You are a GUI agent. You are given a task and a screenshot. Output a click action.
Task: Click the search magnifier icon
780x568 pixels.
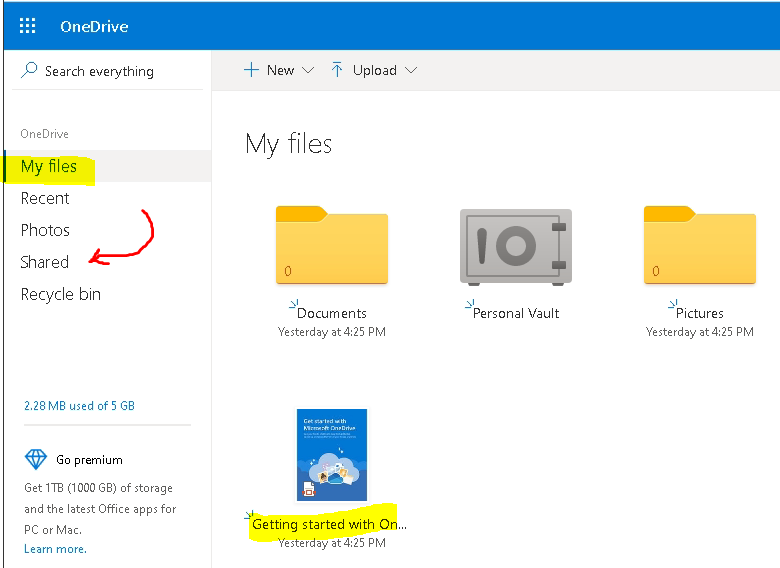pos(29,70)
